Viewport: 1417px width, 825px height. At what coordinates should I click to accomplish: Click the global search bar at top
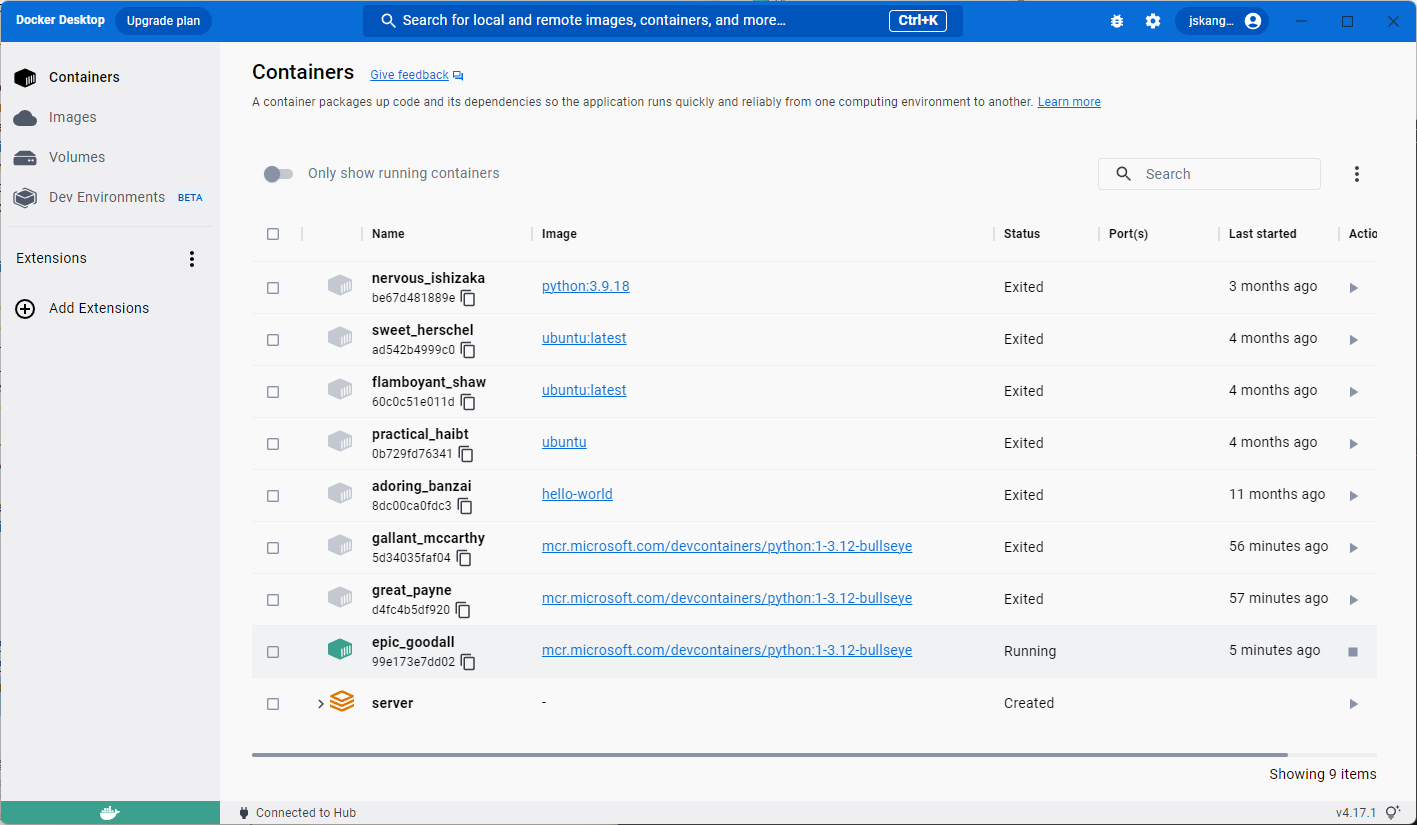[x=662, y=21]
